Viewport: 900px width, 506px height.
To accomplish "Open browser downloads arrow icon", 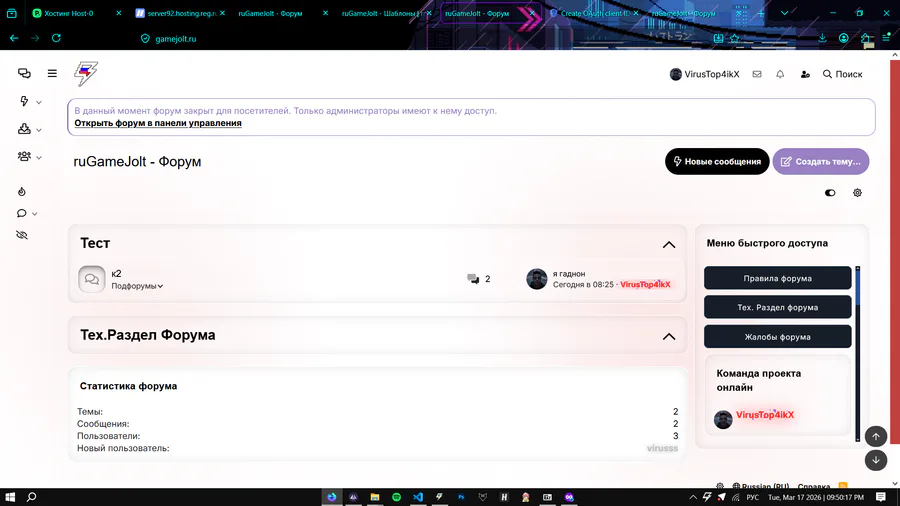I will pyautogui.click(x=822, y=37).
